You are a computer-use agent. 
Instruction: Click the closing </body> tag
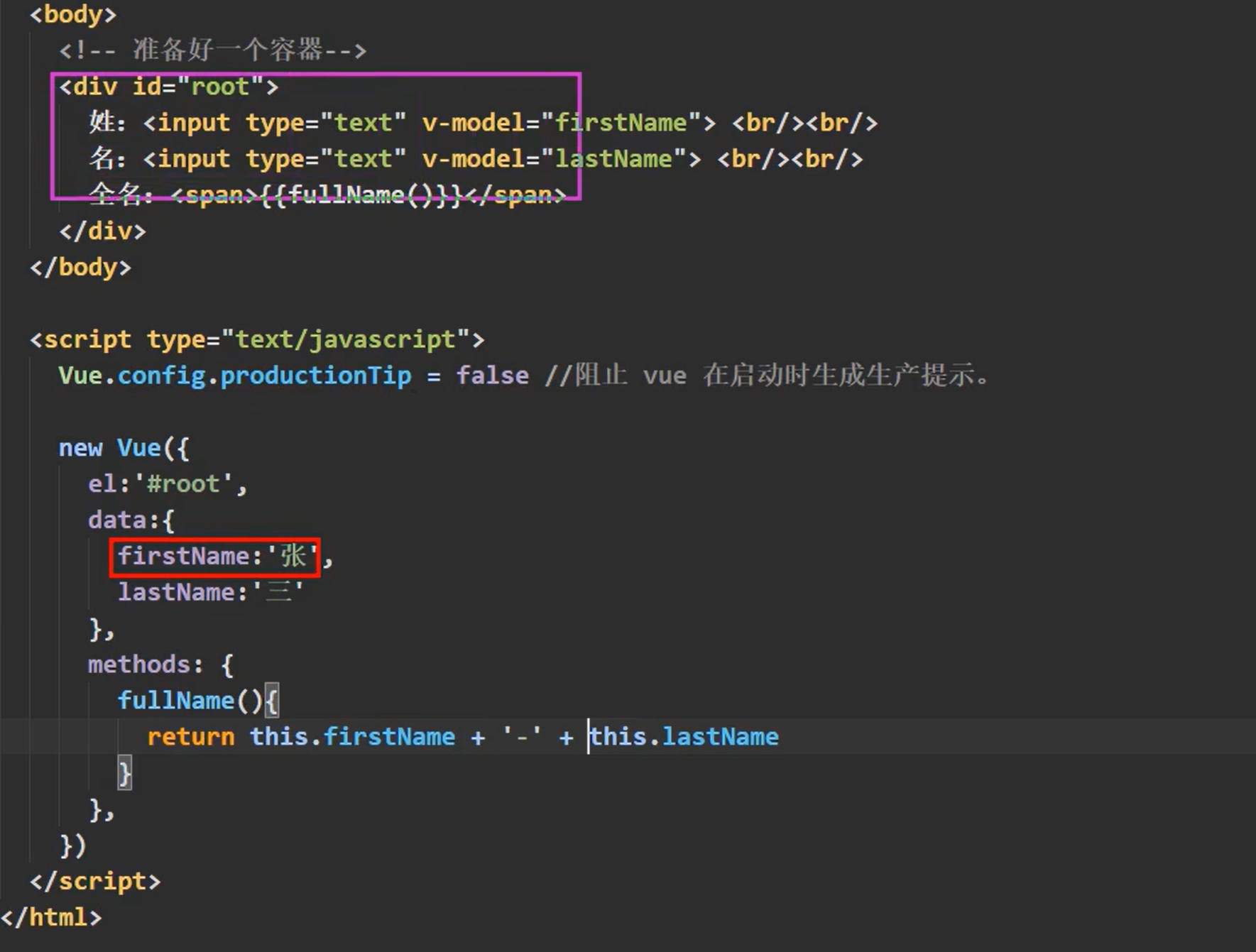(x=80, y=267)
